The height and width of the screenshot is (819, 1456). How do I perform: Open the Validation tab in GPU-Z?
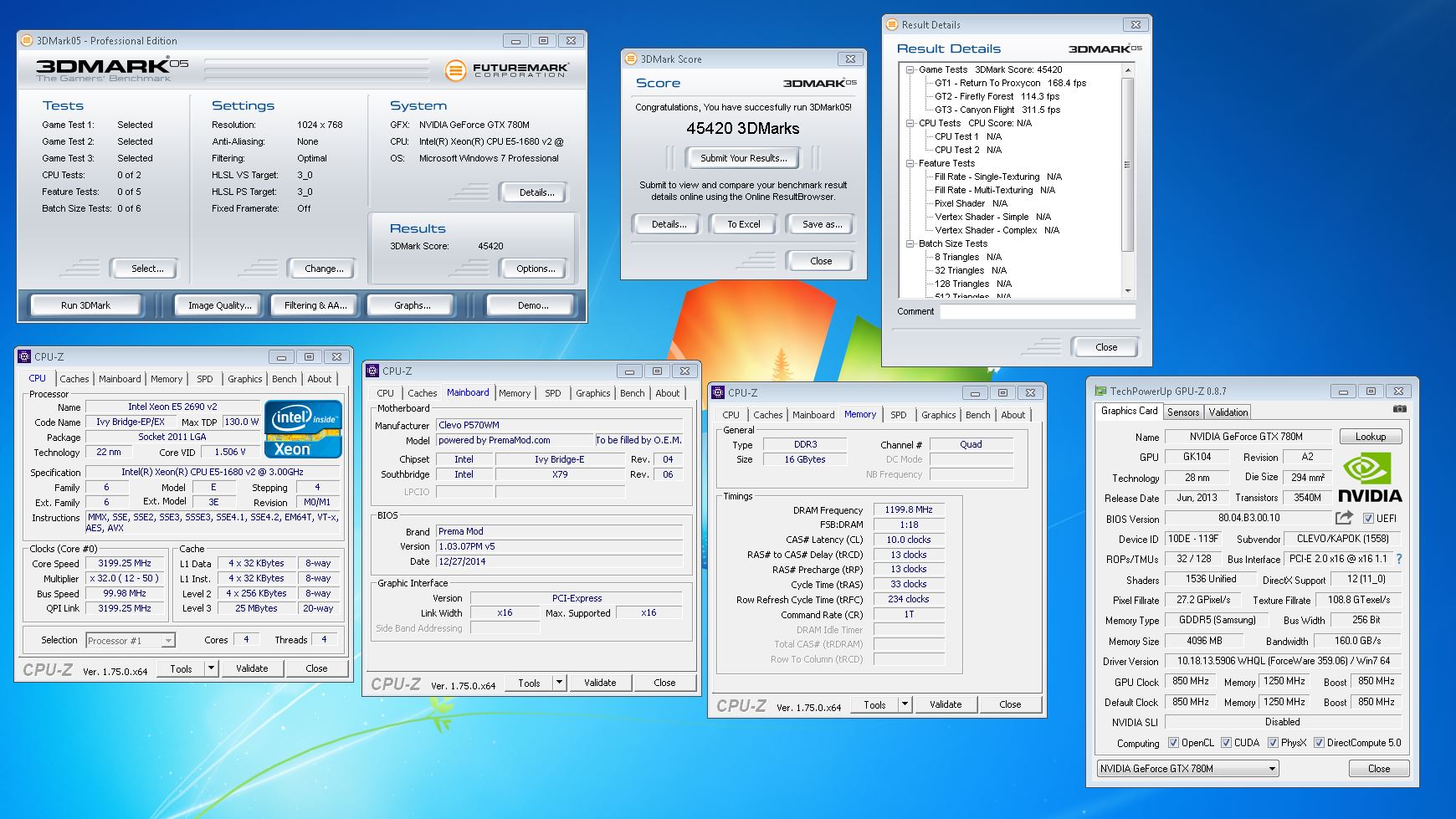pos(1228,412)
